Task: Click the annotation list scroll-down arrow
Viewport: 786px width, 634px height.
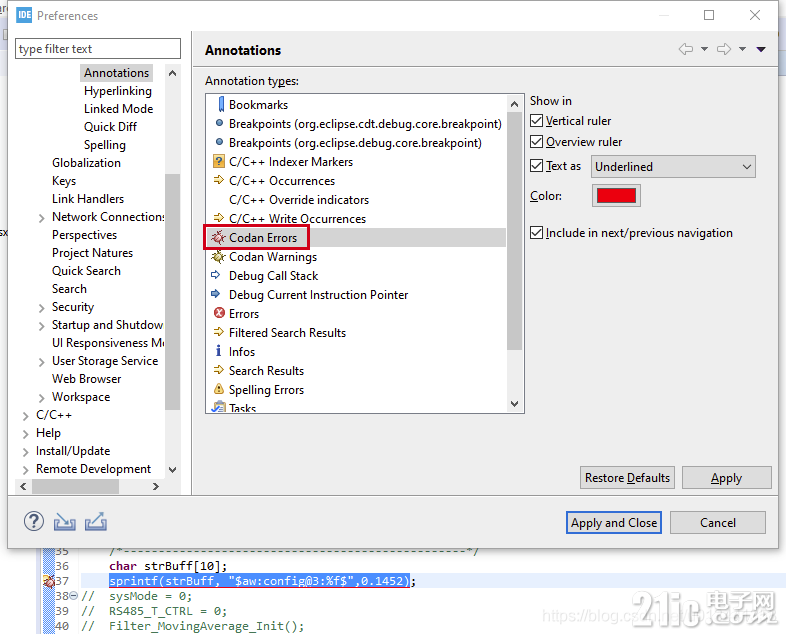Action: 514,404
